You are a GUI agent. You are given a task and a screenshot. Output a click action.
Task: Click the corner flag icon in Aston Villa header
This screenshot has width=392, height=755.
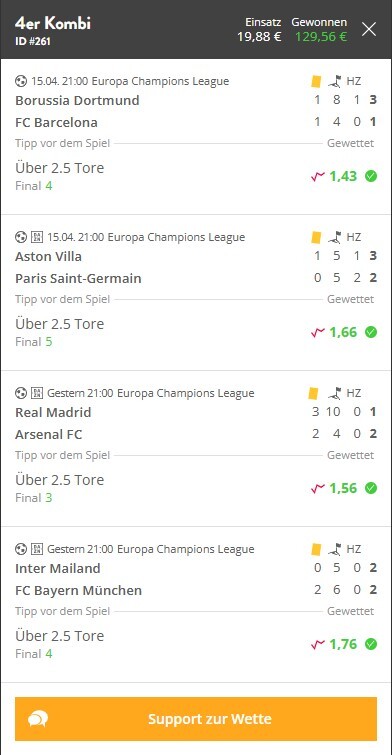coord(335,237)
